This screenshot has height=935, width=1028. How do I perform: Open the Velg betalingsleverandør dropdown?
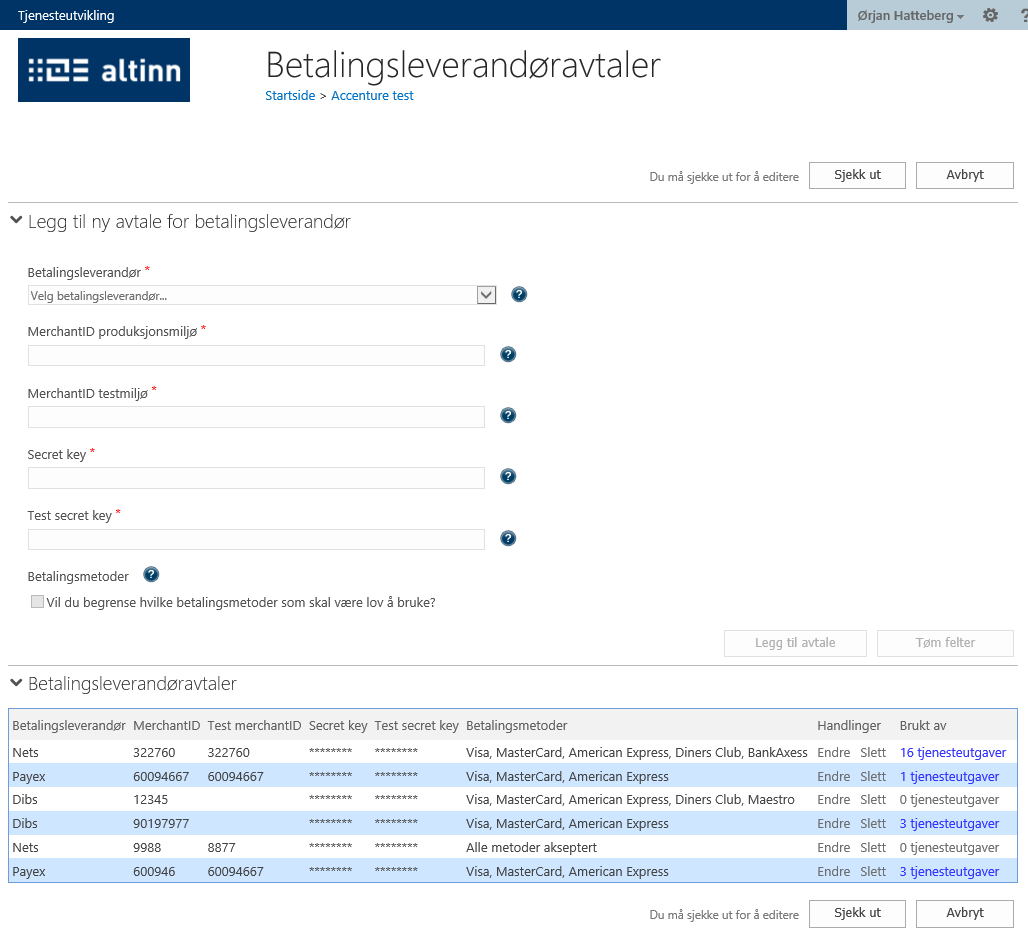coord(262,295)
